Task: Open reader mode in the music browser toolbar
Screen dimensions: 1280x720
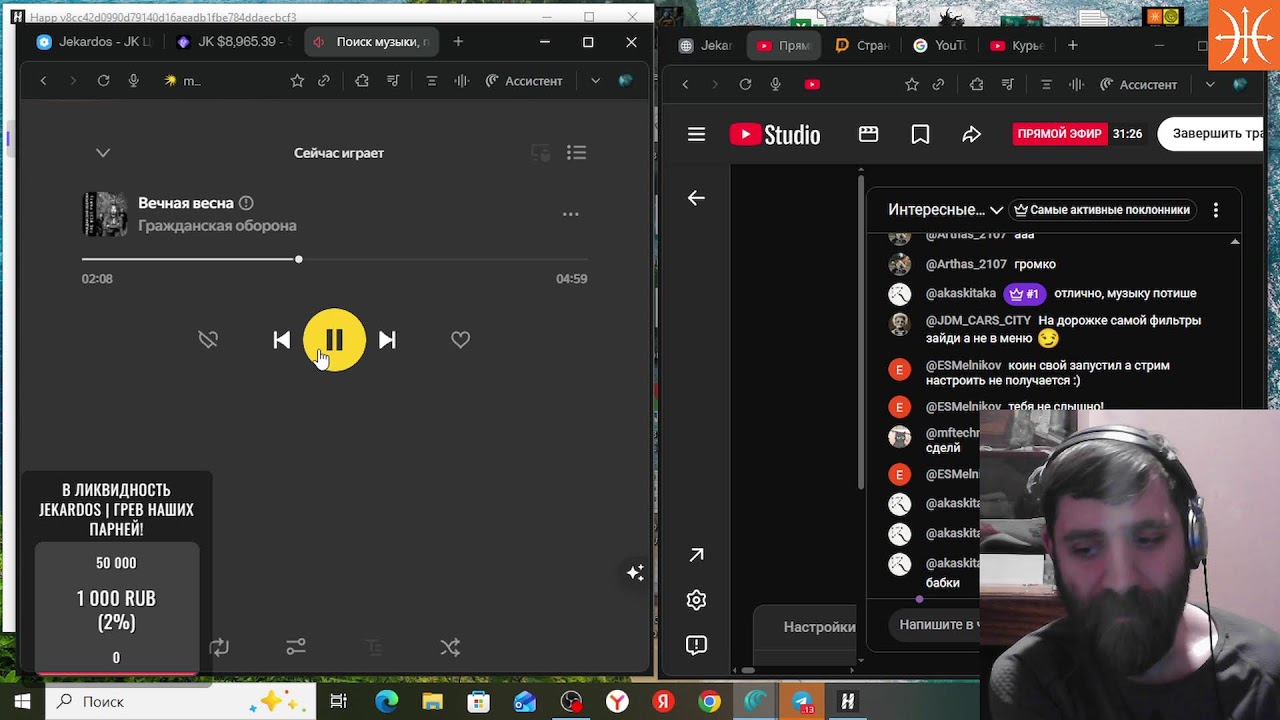Action: click(x=431, y=81)
